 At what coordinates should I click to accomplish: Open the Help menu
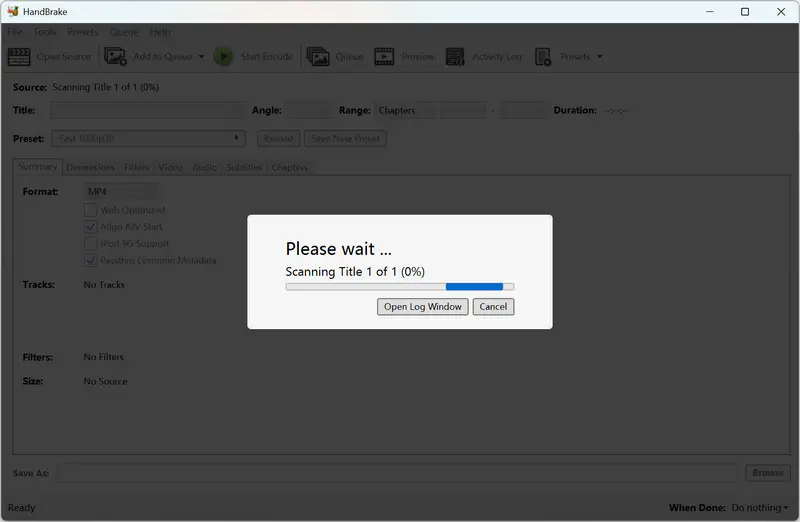(160, 32)
